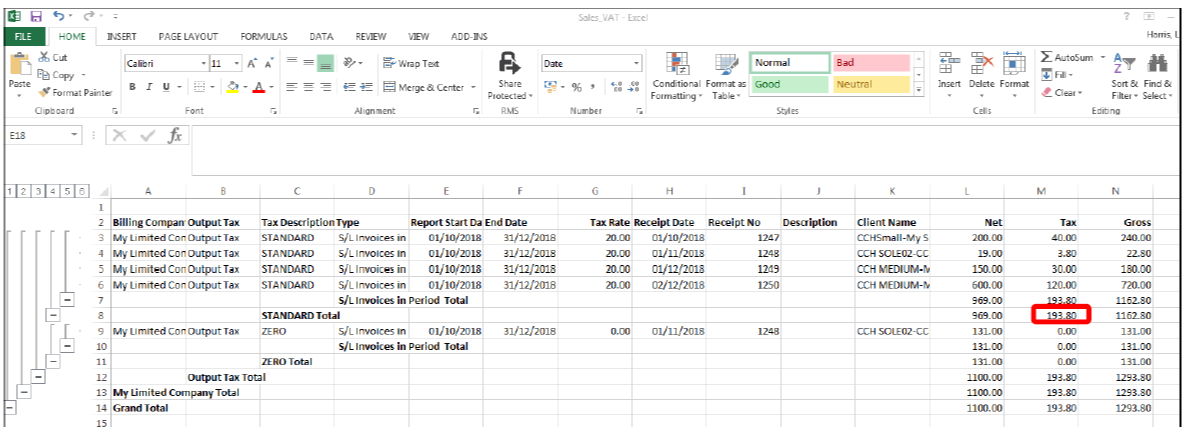Switch to the INSERT tab
The width and height of the screenshot is (1183, 427).
click(121, 36)
